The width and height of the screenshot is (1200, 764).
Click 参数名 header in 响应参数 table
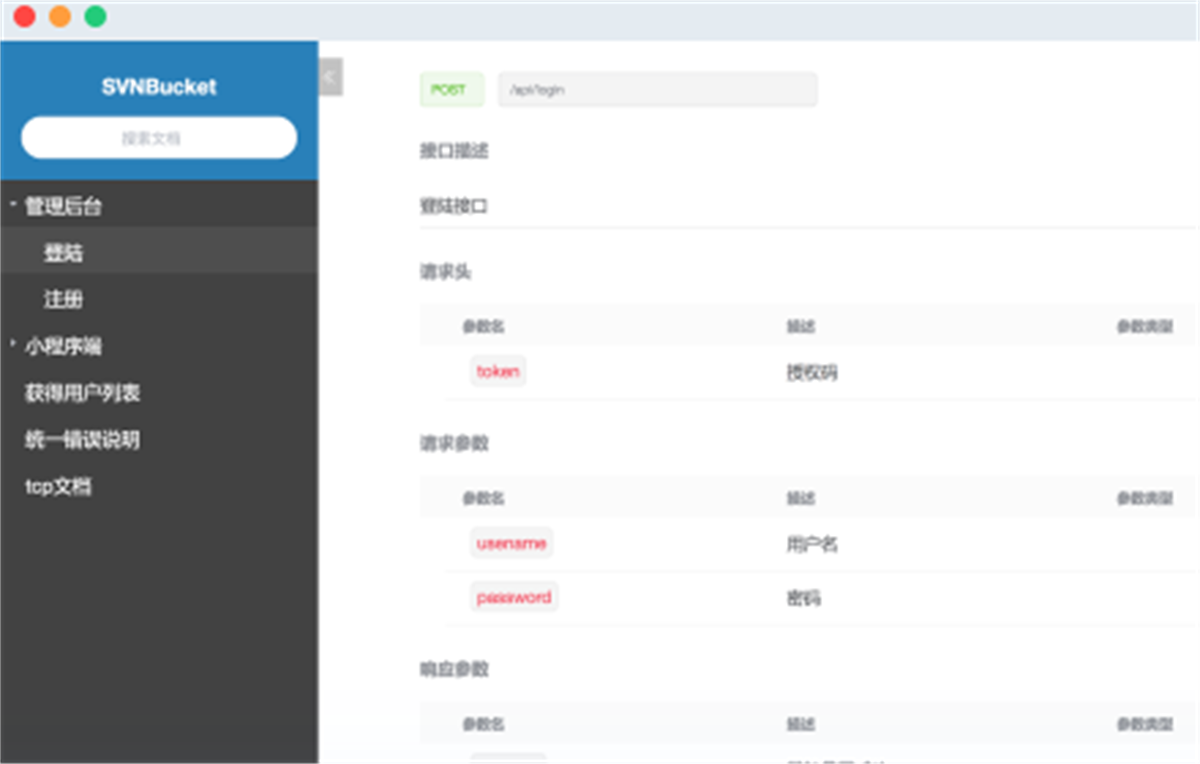point(483,724)
